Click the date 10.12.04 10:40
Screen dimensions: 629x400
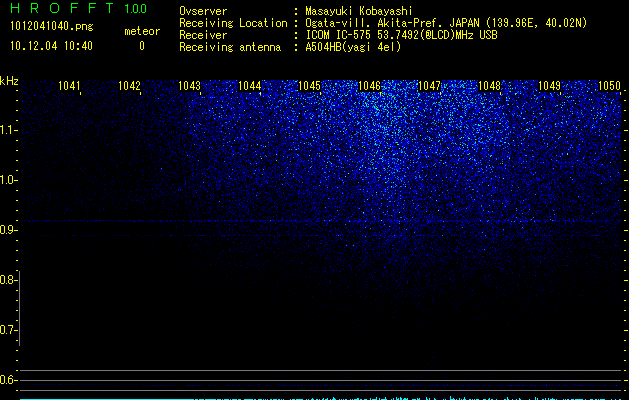click(51, 46)
